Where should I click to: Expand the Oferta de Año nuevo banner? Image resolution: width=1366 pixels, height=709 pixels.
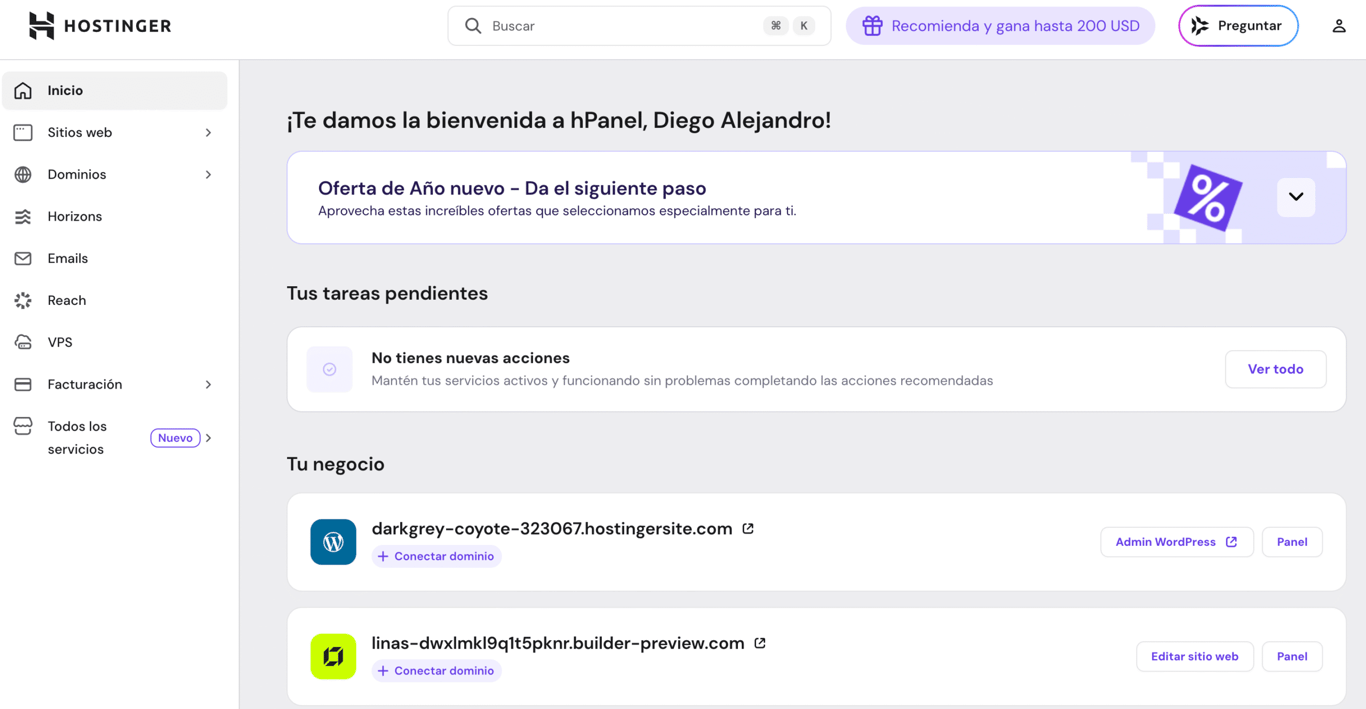1295,197
